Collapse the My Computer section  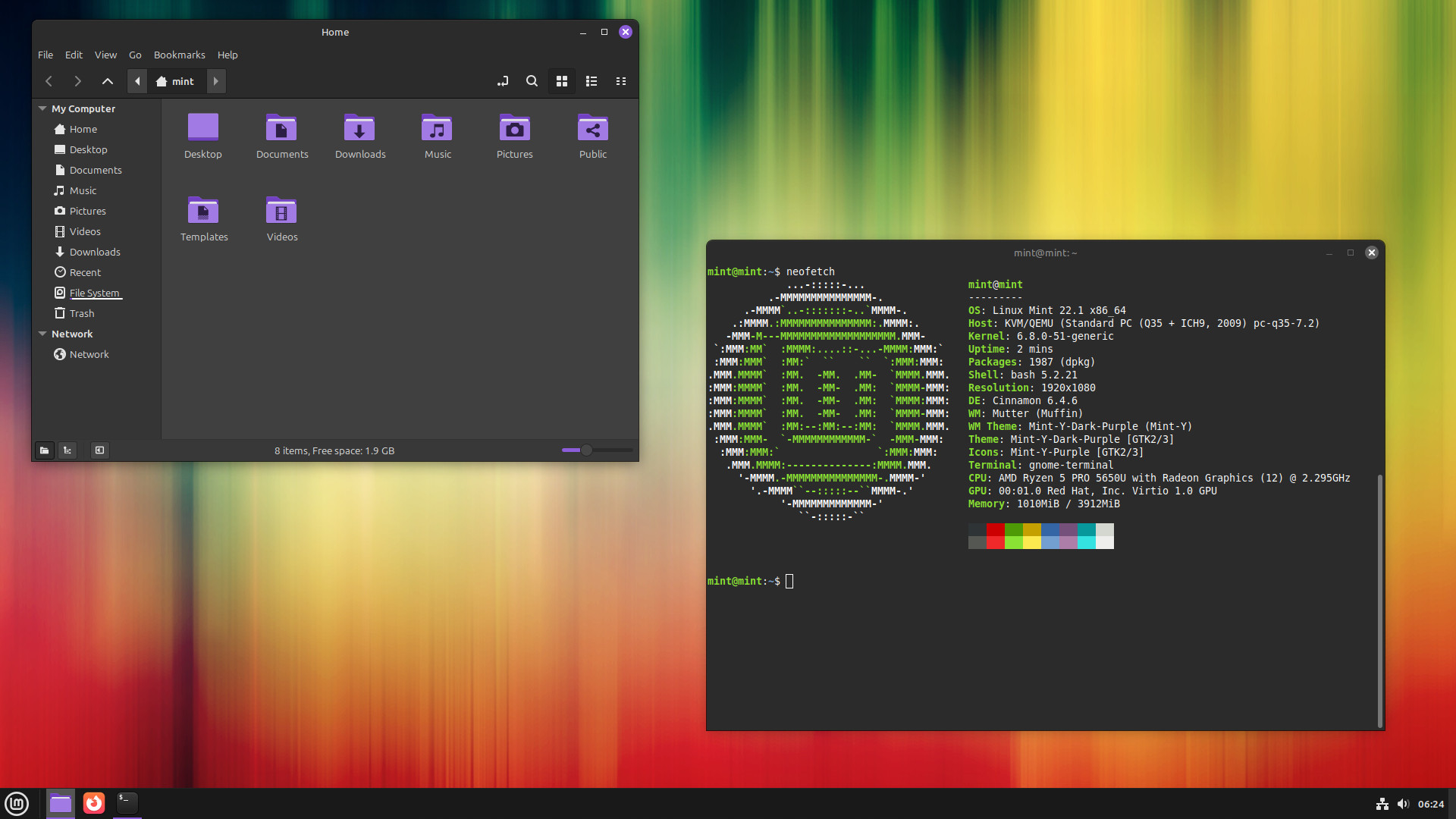[42, 108]
